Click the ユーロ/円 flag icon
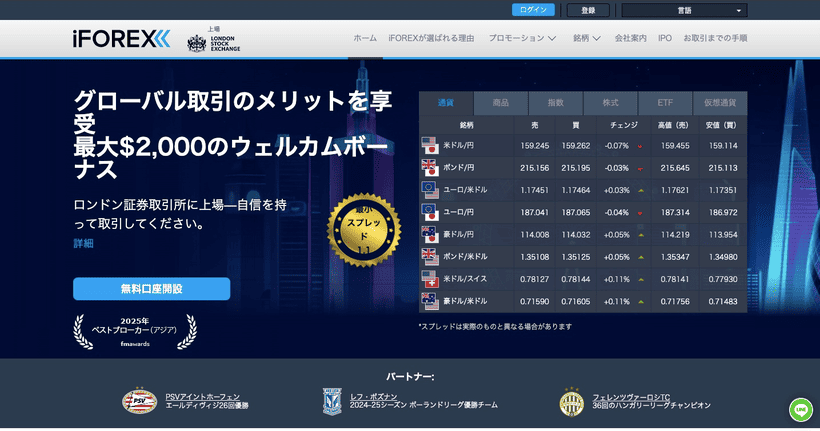This screenshot has height=431, width=820. coord(429,212)
